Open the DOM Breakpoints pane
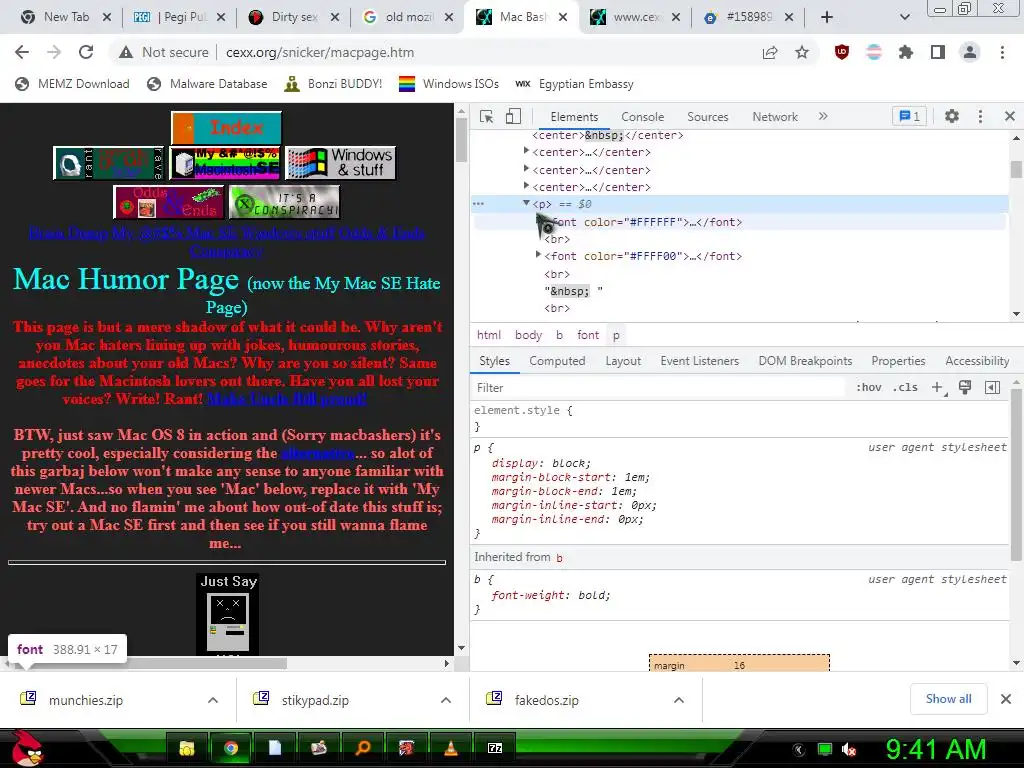 click(x=805, y=360)
